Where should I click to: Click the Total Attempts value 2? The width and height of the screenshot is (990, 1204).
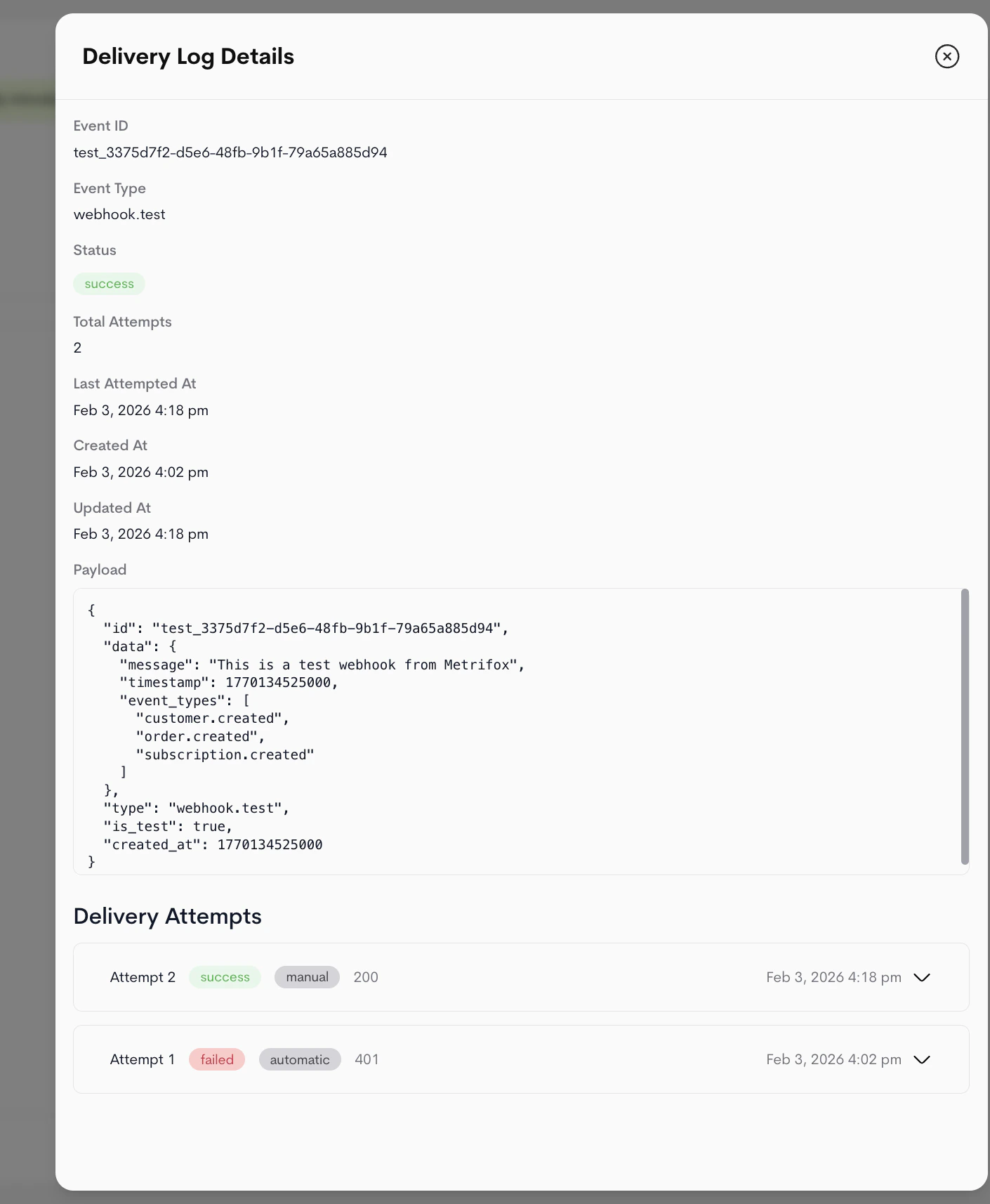77,347
